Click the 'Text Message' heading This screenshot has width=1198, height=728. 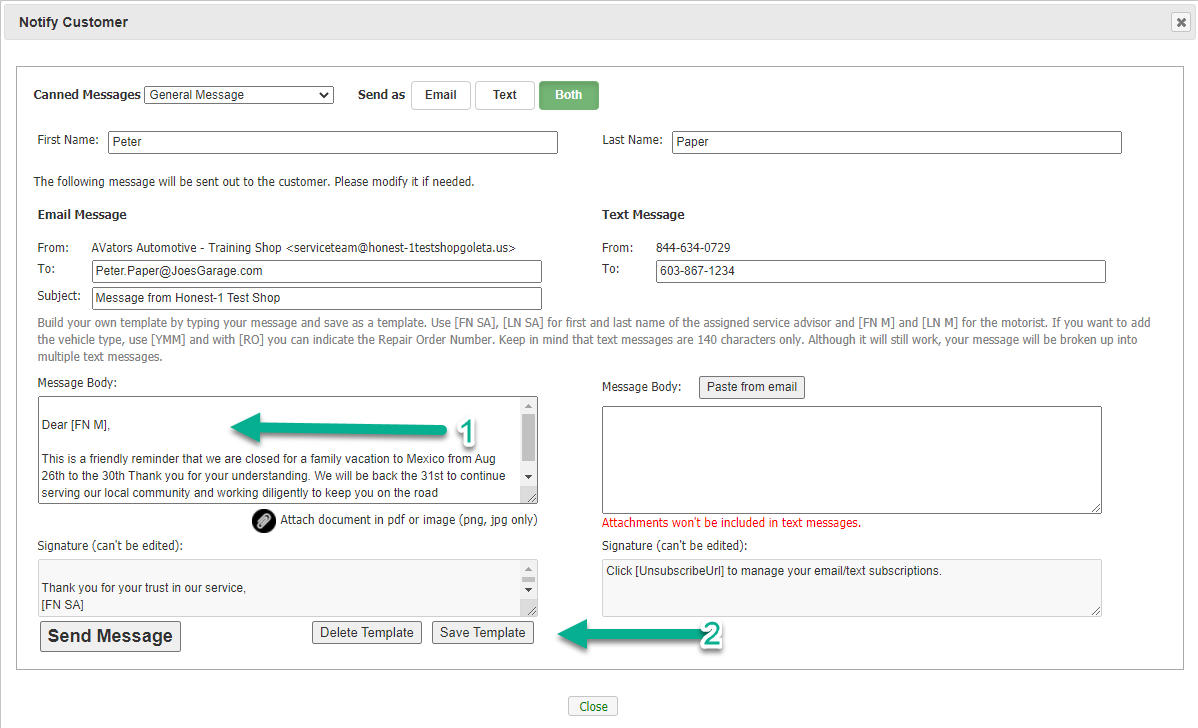pyautogui.click(x=643, y=215)
